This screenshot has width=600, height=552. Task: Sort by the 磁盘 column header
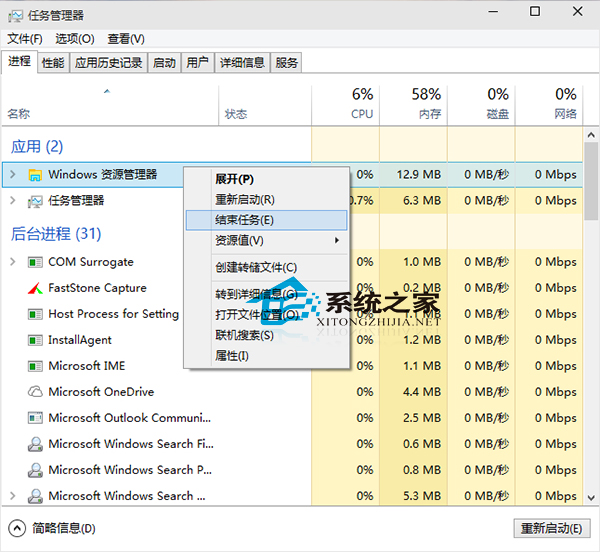coord(481,104)
